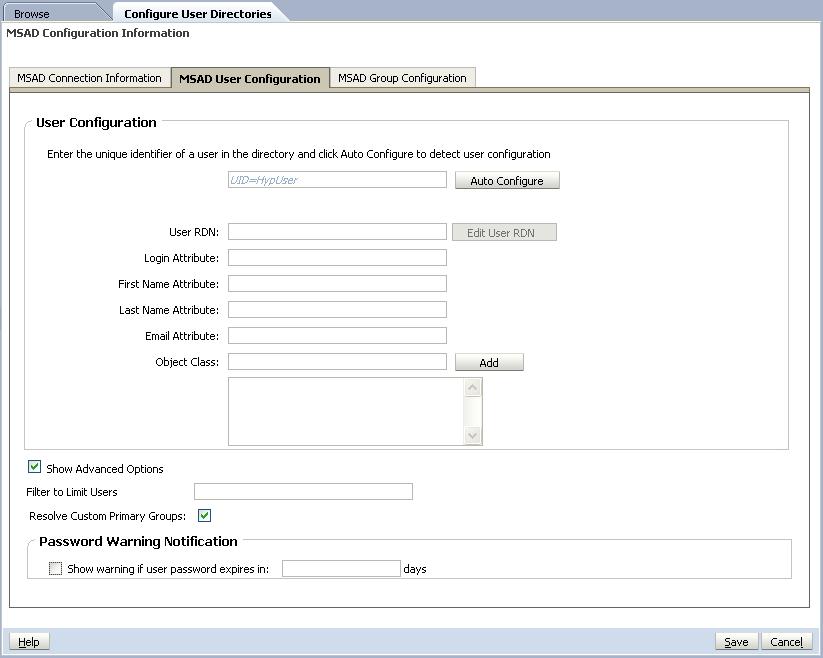This screenshot has height=658, width=823.
Task: Open the Help dialog
Action: (x=29, y=641)
